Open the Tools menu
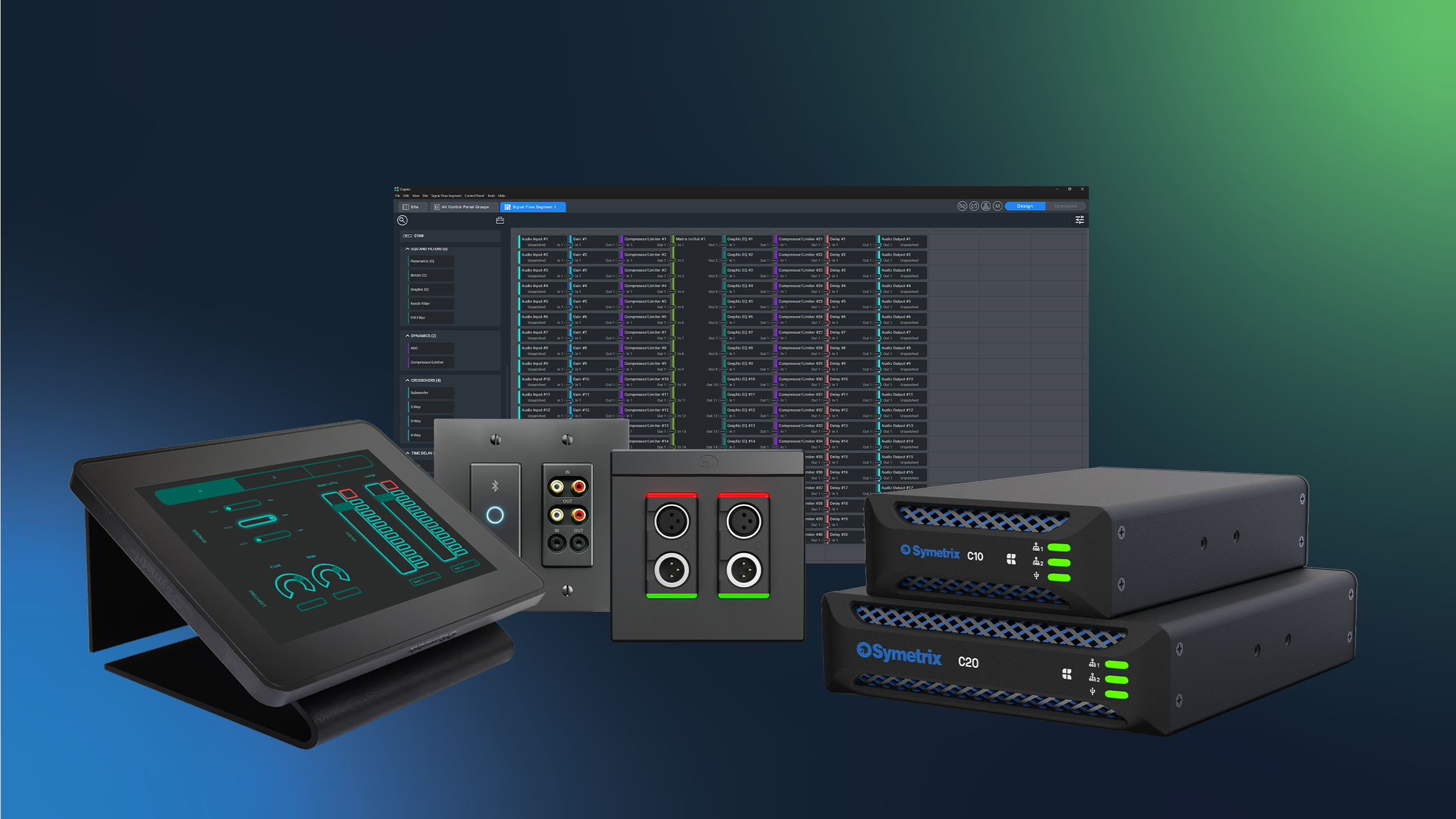The image size is (1456, 819). pos(491,196)
